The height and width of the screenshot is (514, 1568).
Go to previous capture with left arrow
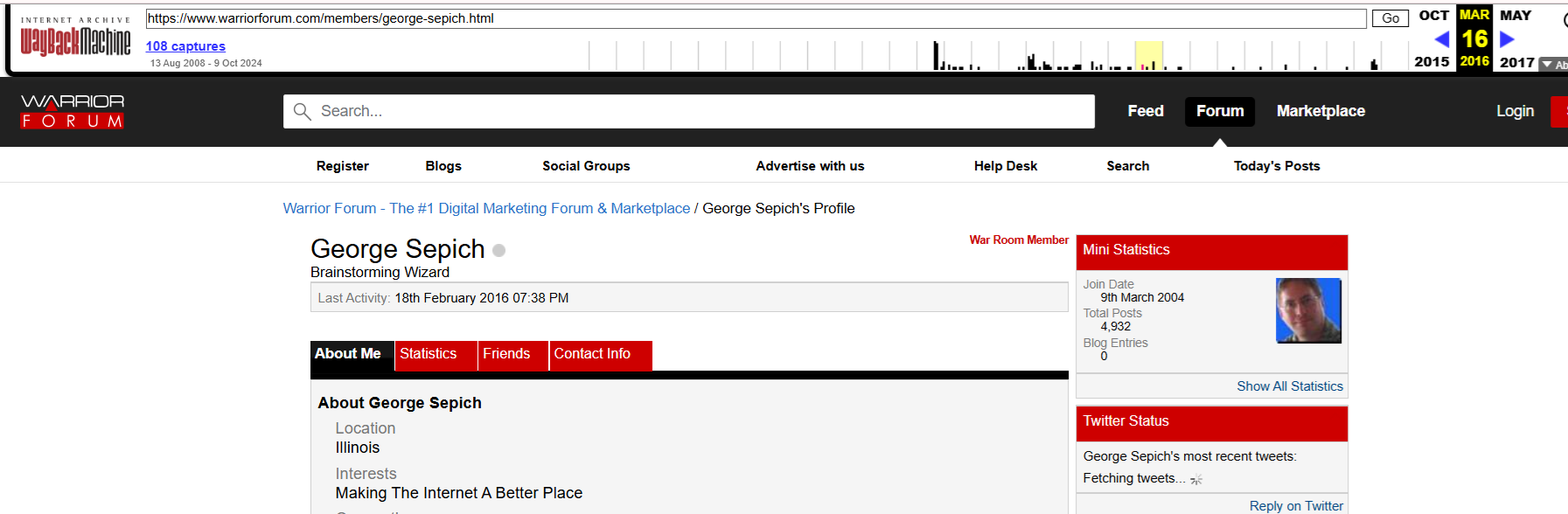1442,39
